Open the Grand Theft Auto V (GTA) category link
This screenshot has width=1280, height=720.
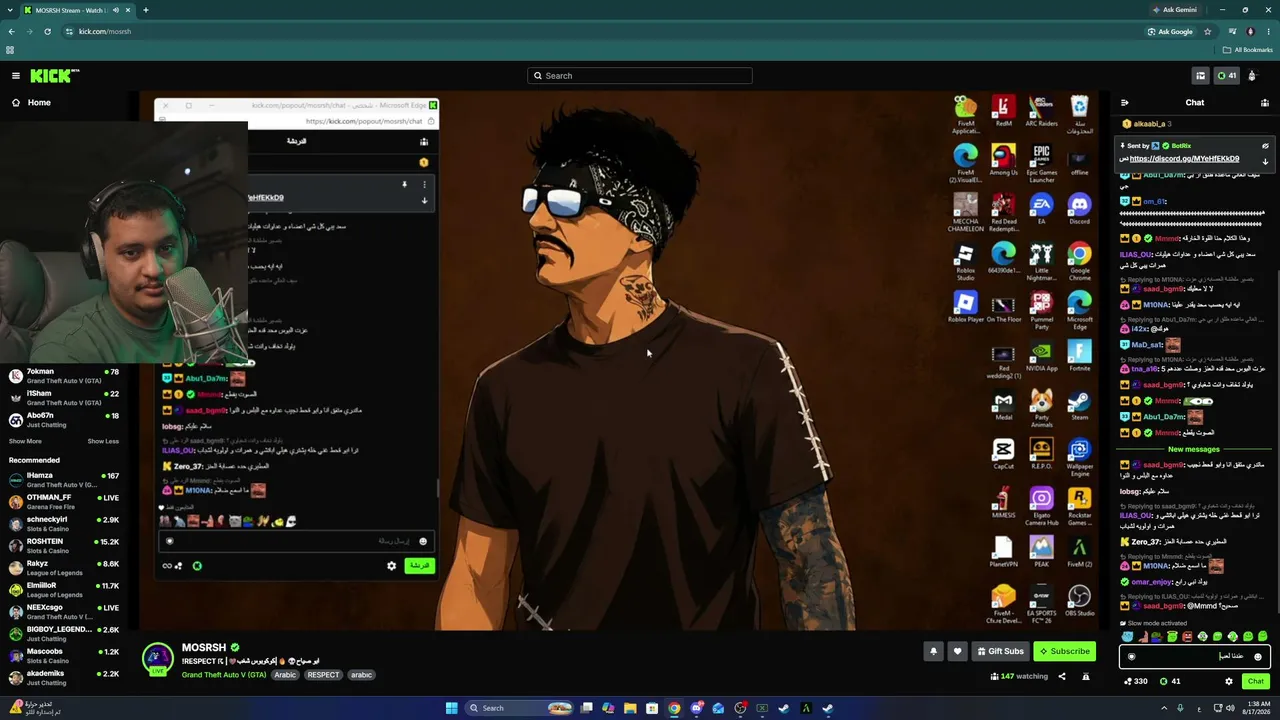[224, 675]
